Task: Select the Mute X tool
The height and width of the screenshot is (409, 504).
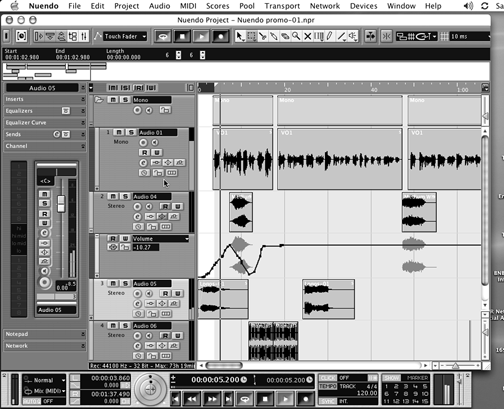Action: [307, 36]
